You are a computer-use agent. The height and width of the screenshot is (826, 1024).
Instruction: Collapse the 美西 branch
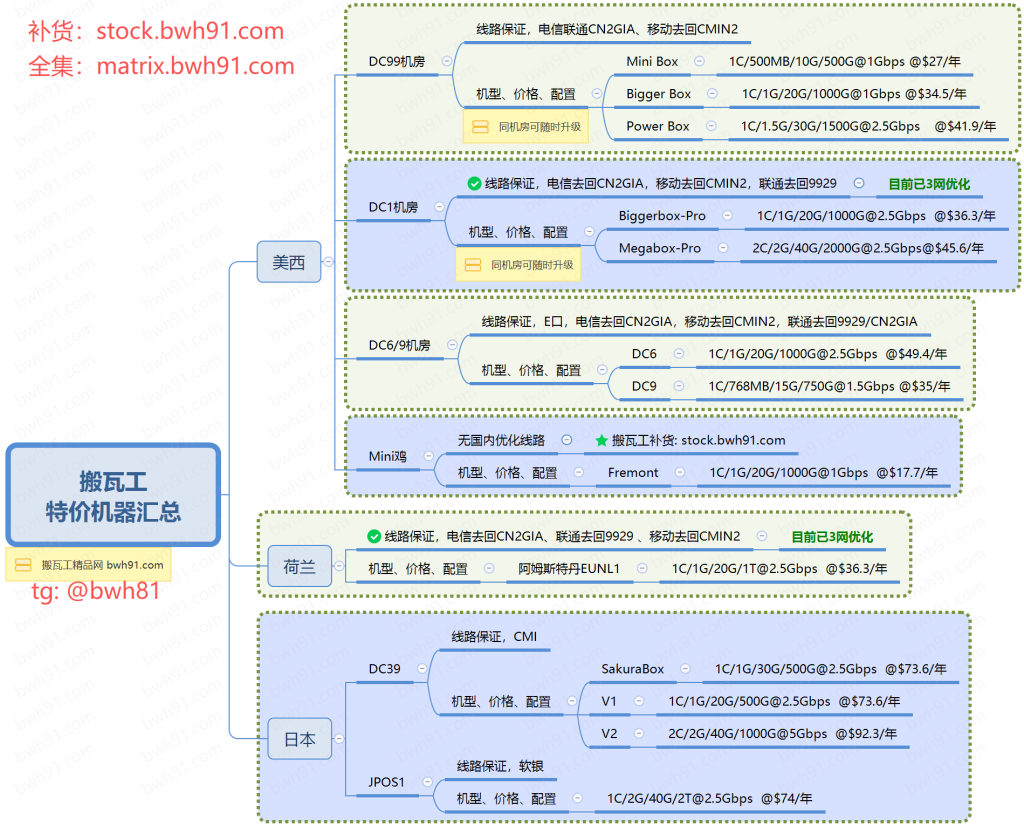326,262
